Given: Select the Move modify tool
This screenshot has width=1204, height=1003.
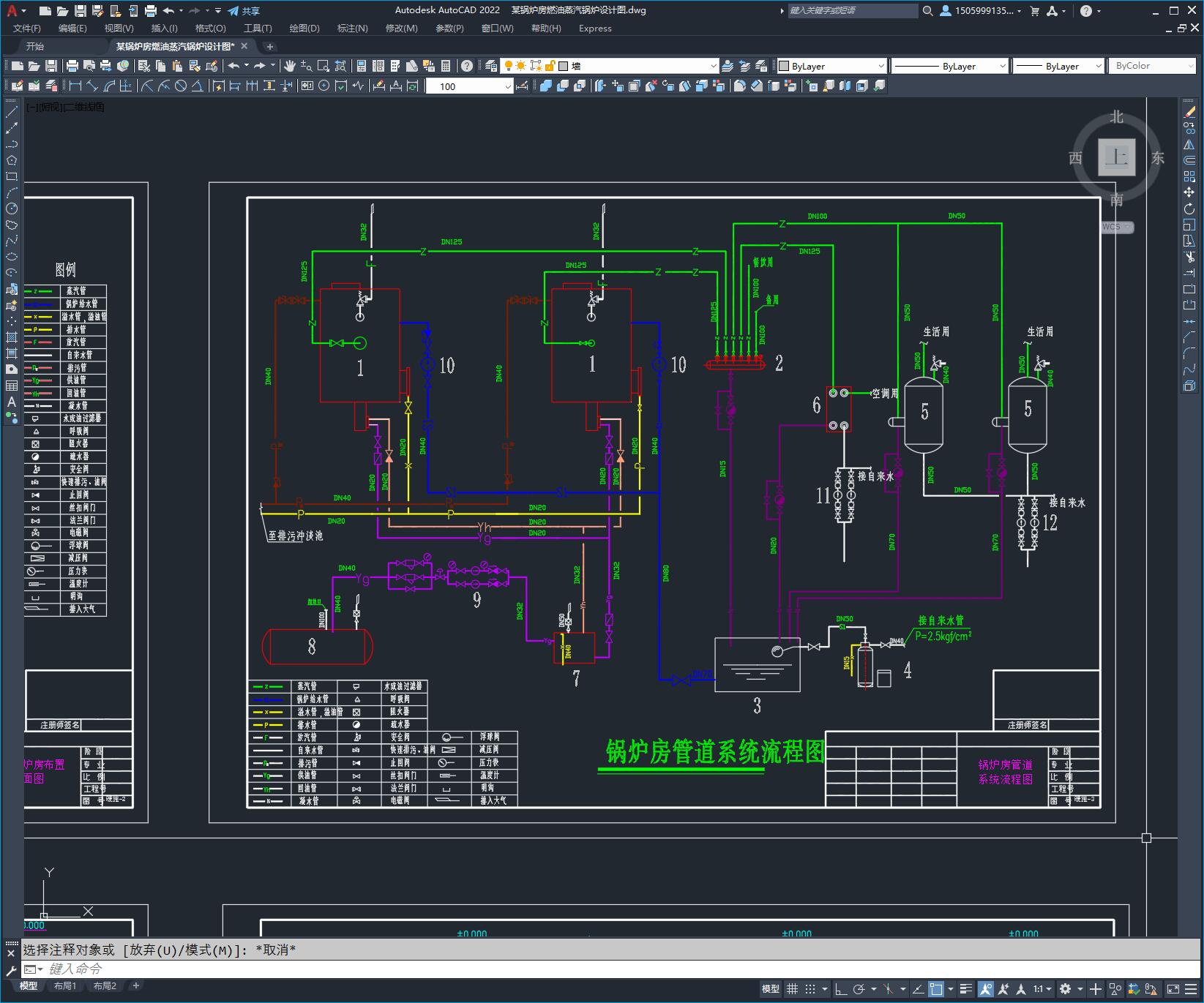Looking at the screenshot, I should (1189, 192).
